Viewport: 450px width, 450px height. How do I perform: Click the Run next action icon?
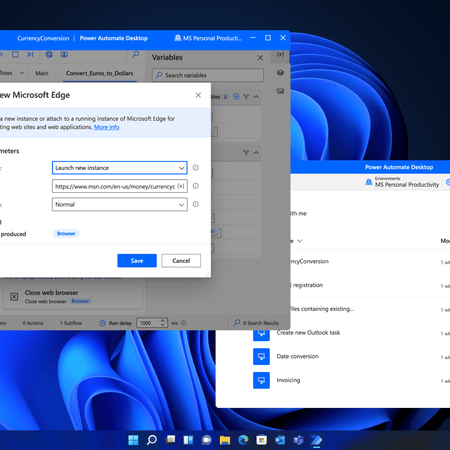point(30,54)
